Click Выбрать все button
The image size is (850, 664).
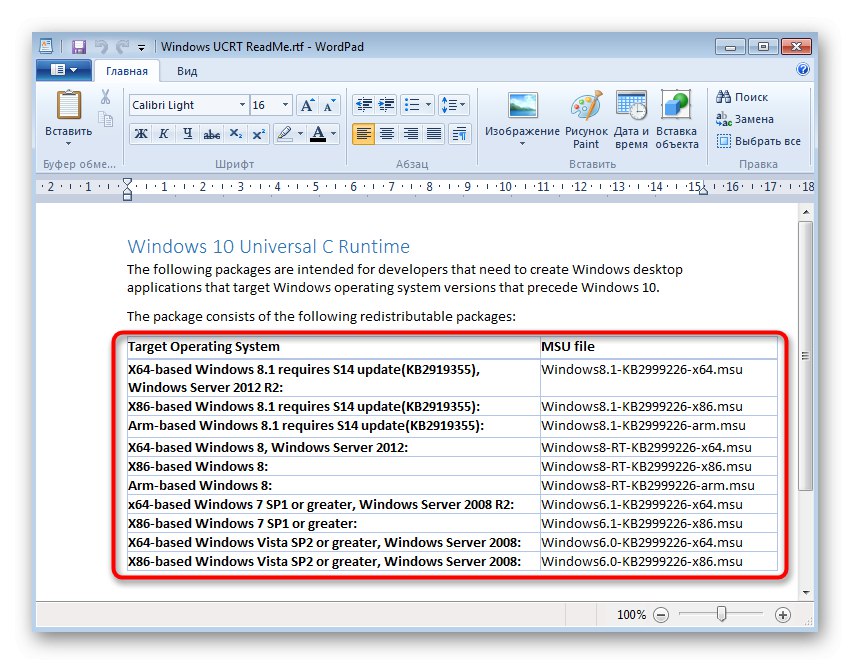pos(759,141)
